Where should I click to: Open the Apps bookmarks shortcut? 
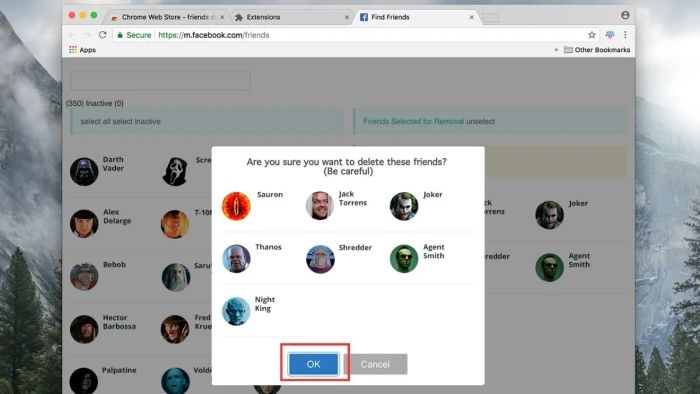tap(83, 50)
